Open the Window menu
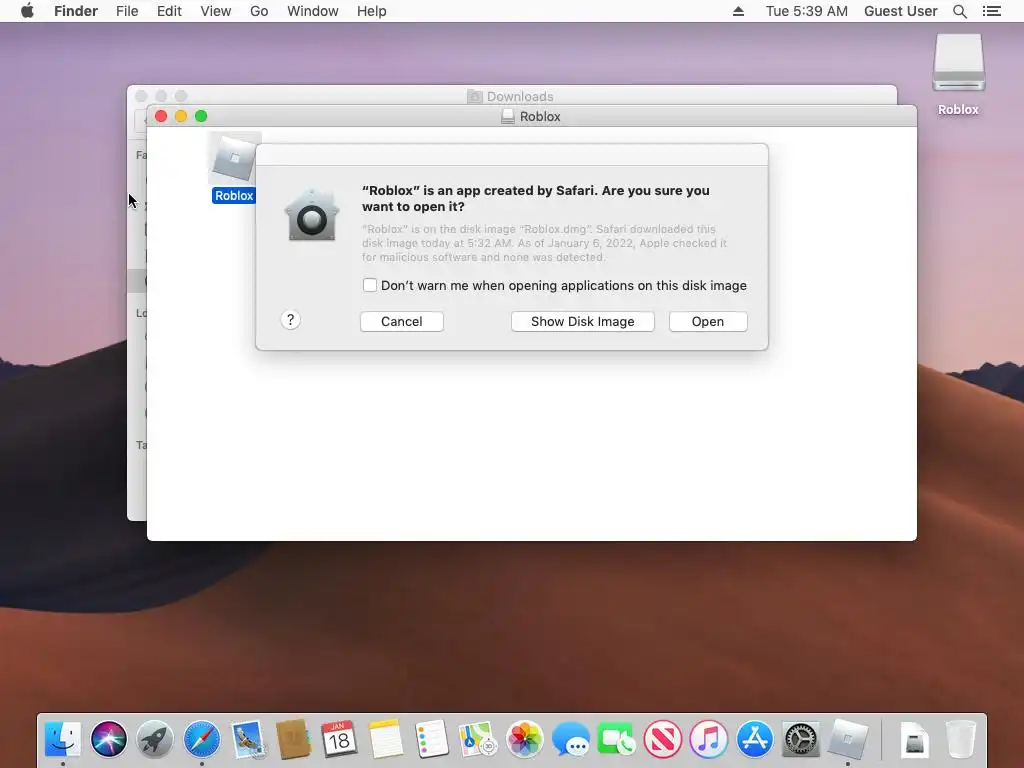1024x768 pixels. (313, 11)
